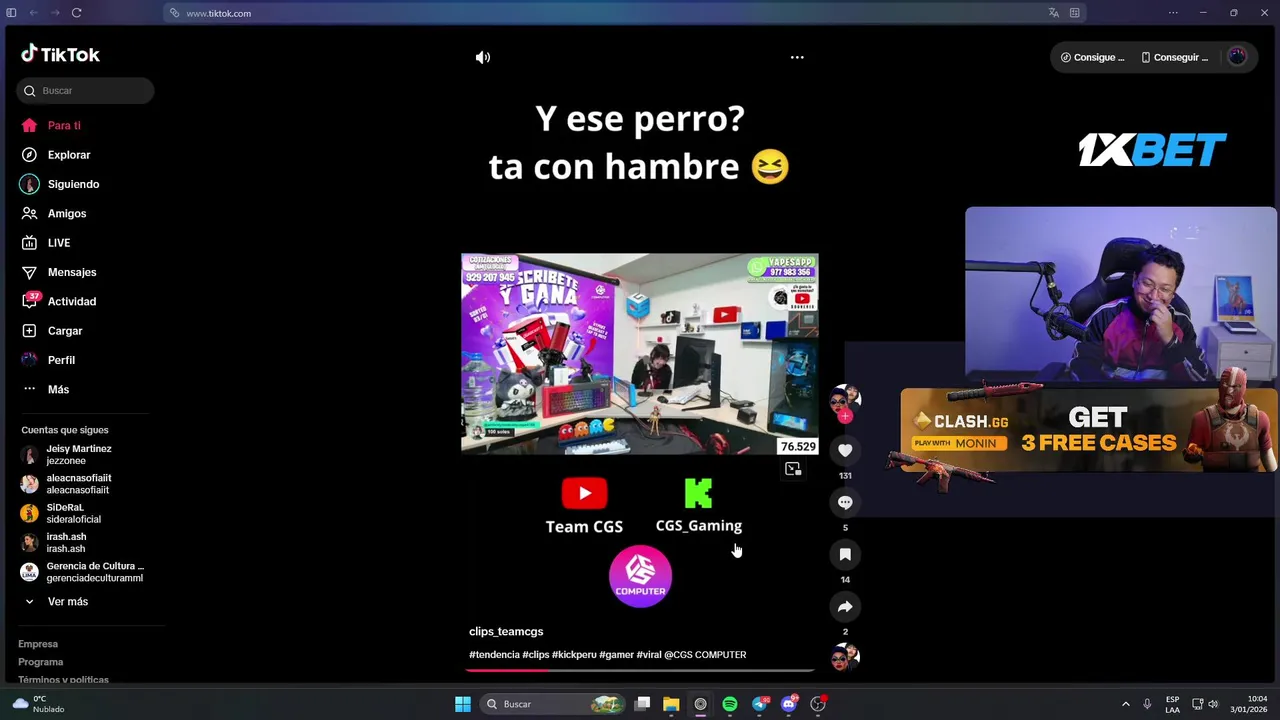Click the video frame to pause playback

coord(640,354)
